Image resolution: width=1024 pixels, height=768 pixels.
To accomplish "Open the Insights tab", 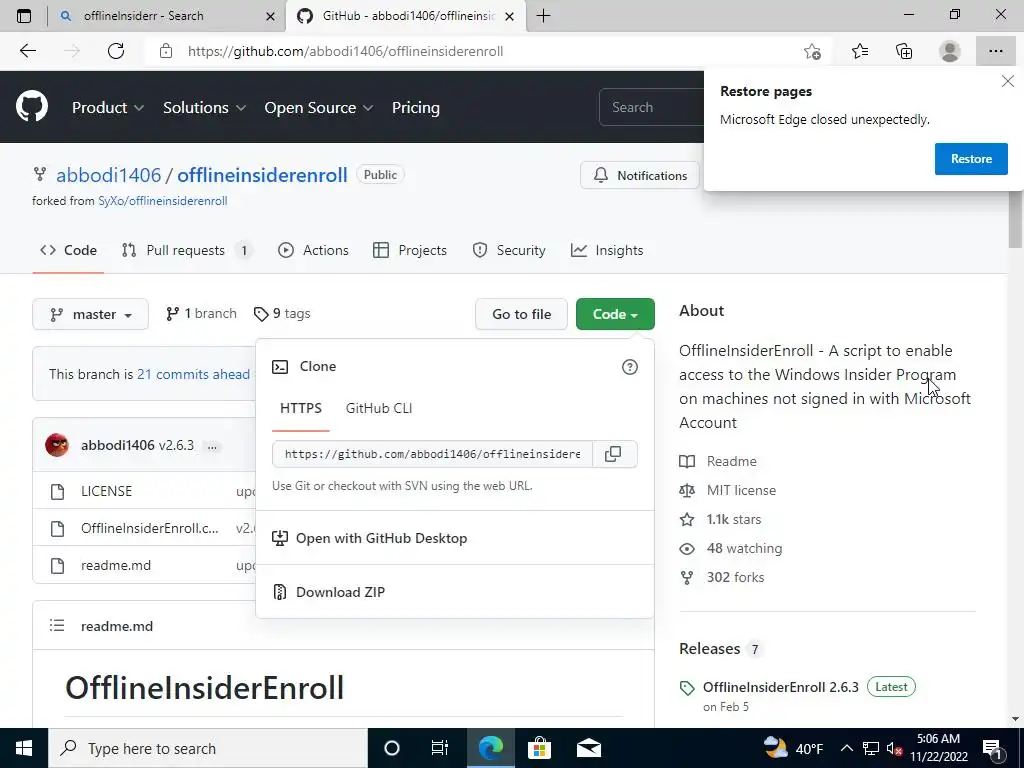I will point(607,250).
